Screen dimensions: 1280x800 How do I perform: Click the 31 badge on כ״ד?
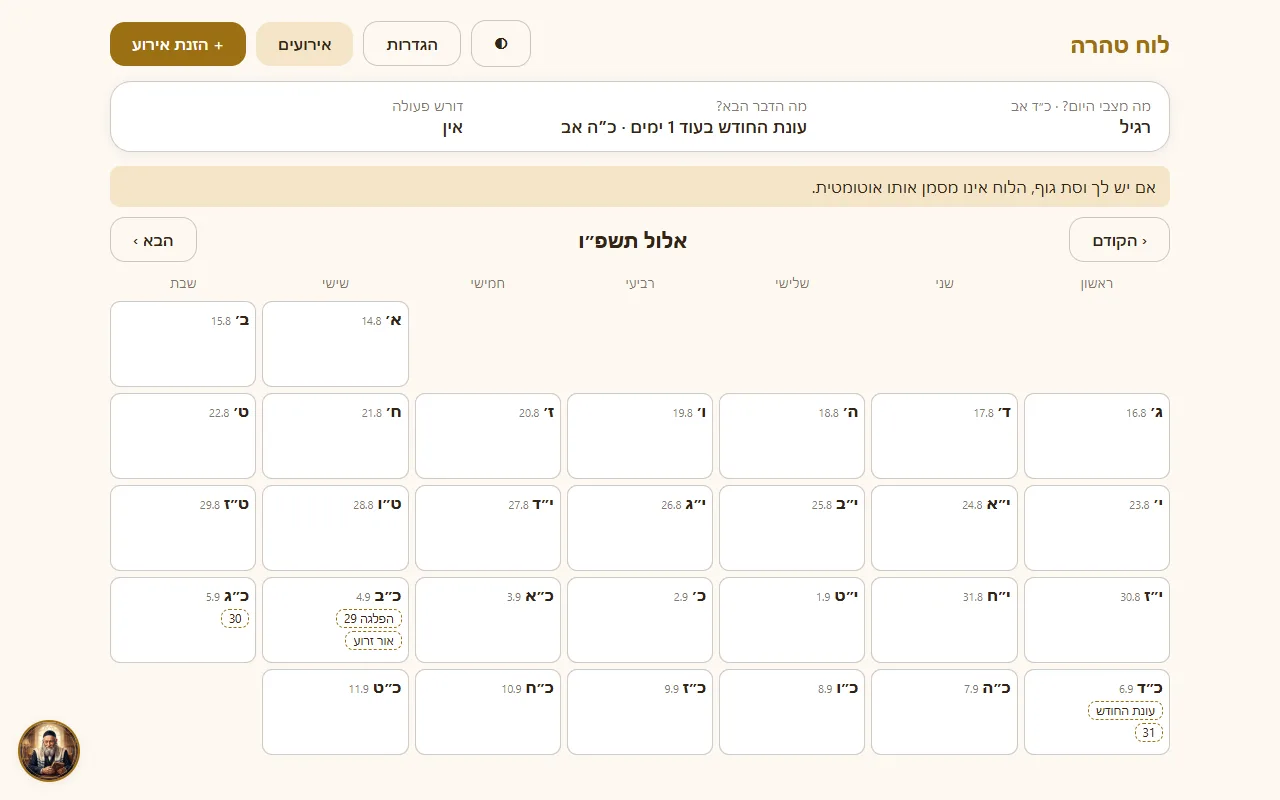[1148, 733]
